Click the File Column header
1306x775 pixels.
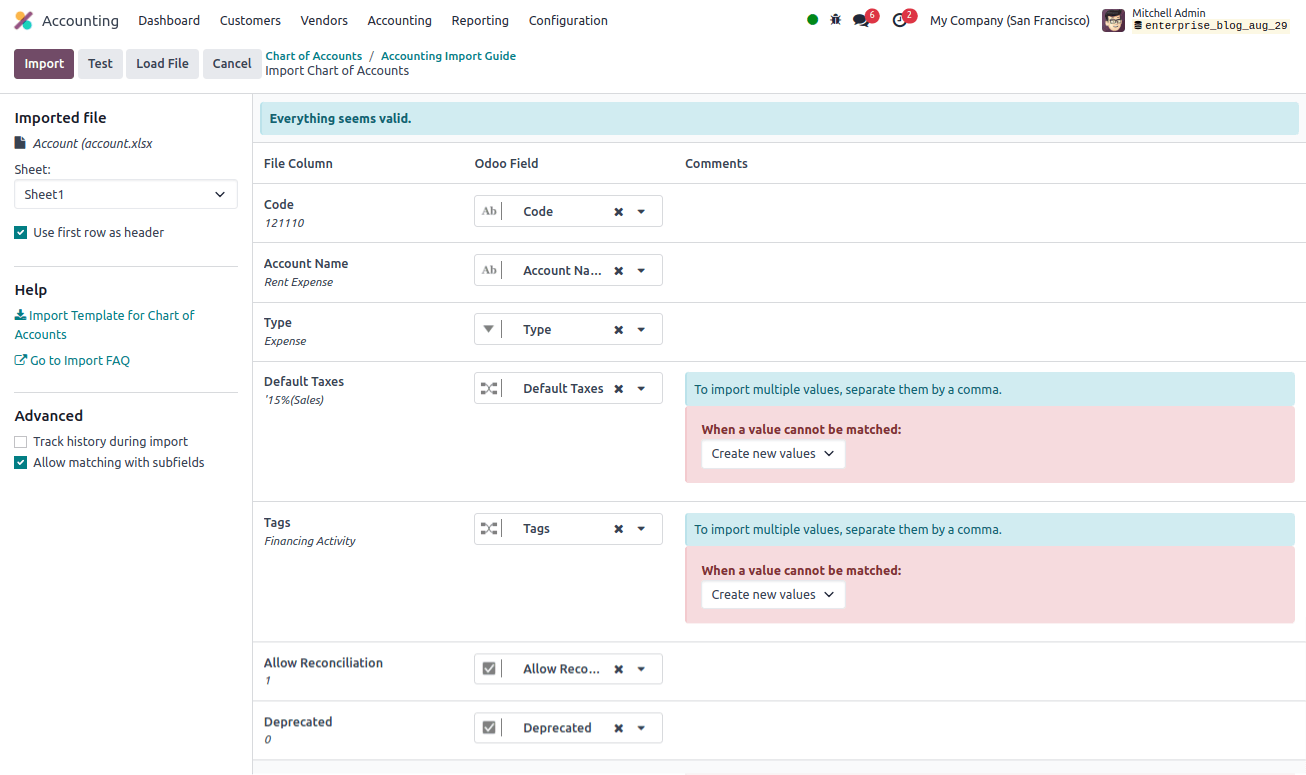click(298, 163)
